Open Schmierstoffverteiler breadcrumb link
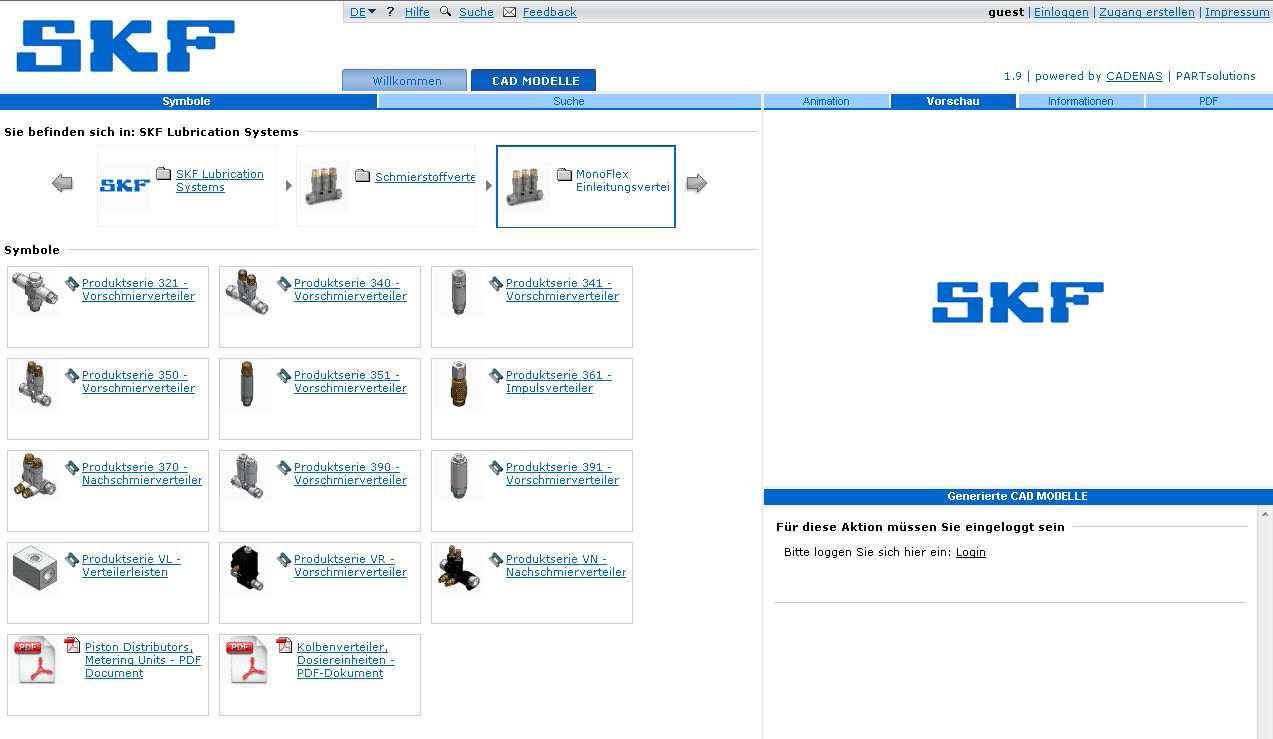Screen dimensions: 1273x739 (x=425, y=177)
